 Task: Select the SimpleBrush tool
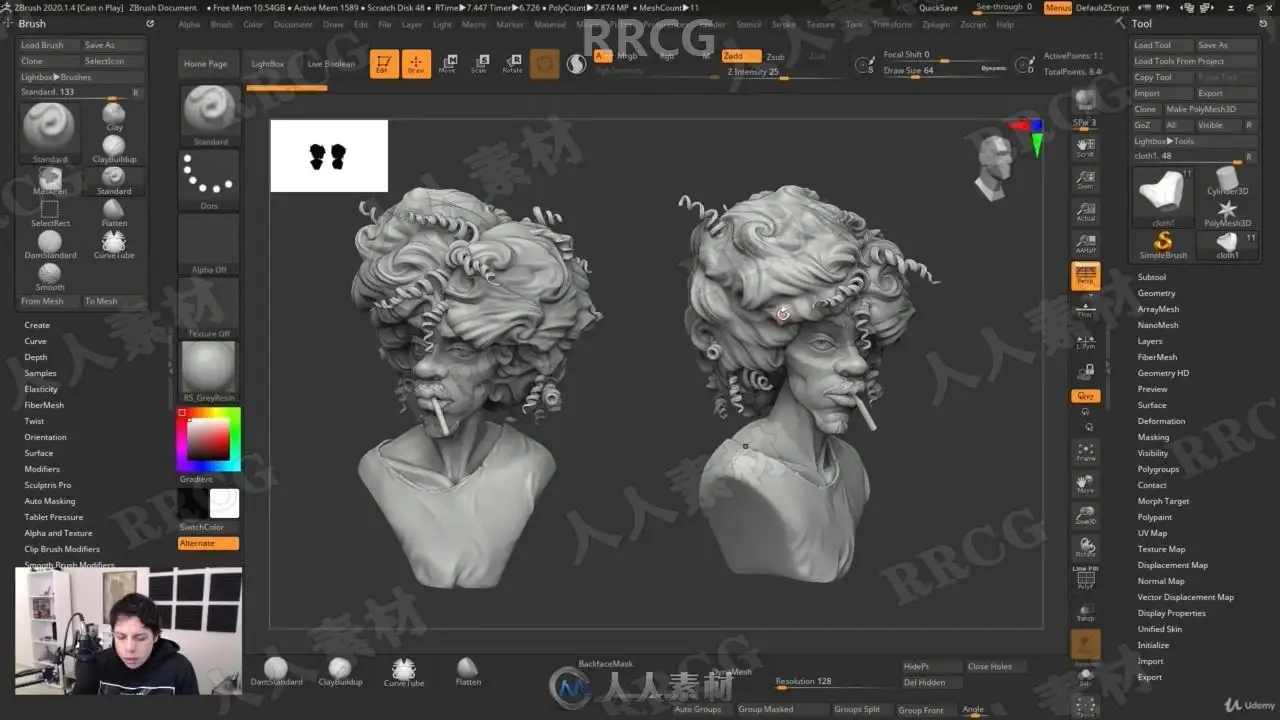(x=1162, y=245)
